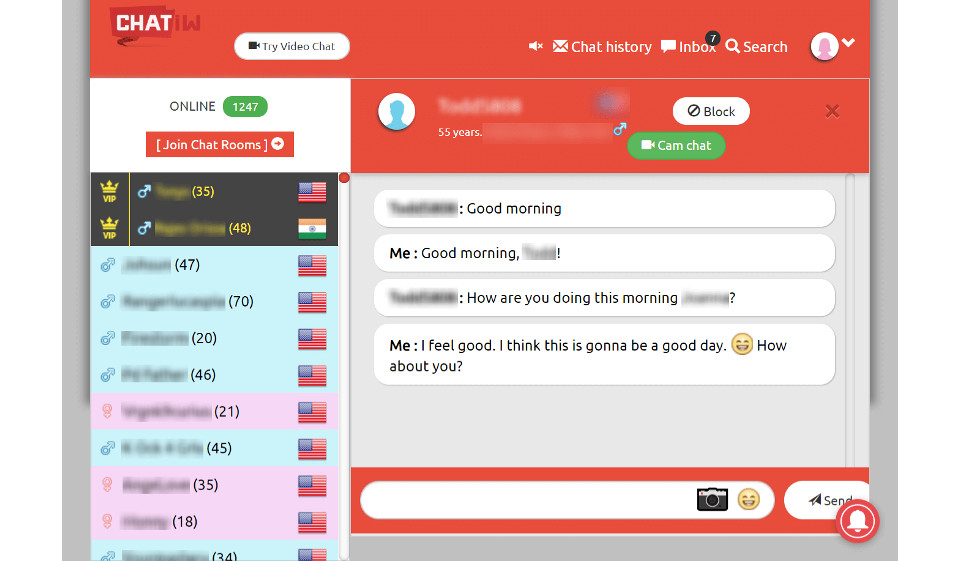
Task: Start a Cam chat
Action: pos(676,145)
